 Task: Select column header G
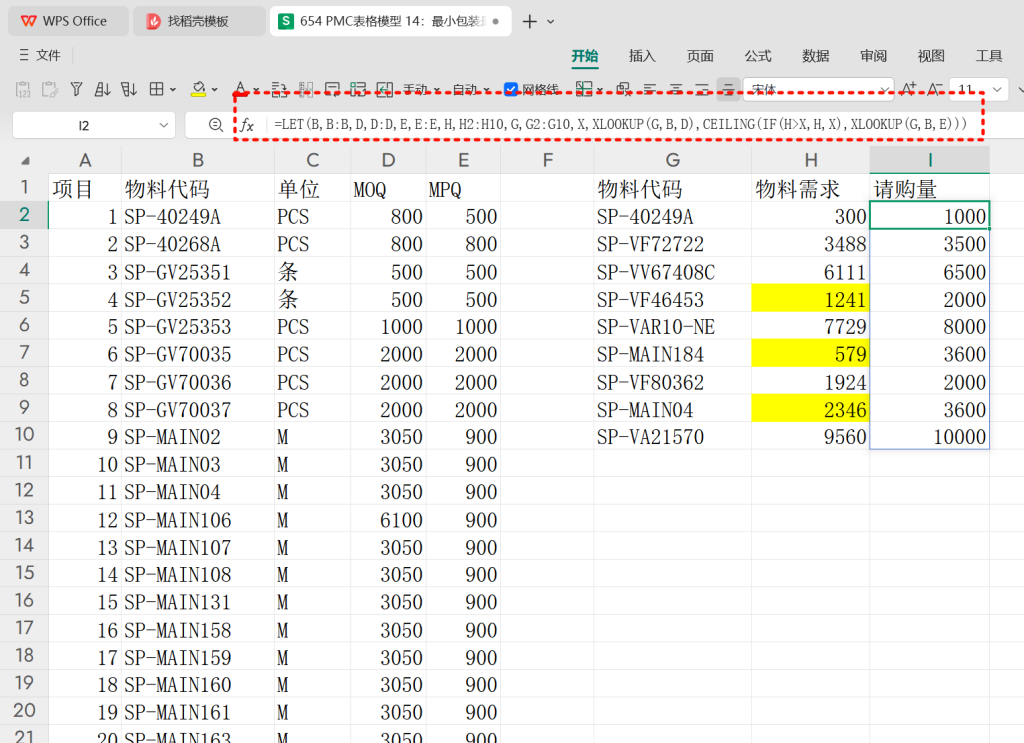[673, 160]
